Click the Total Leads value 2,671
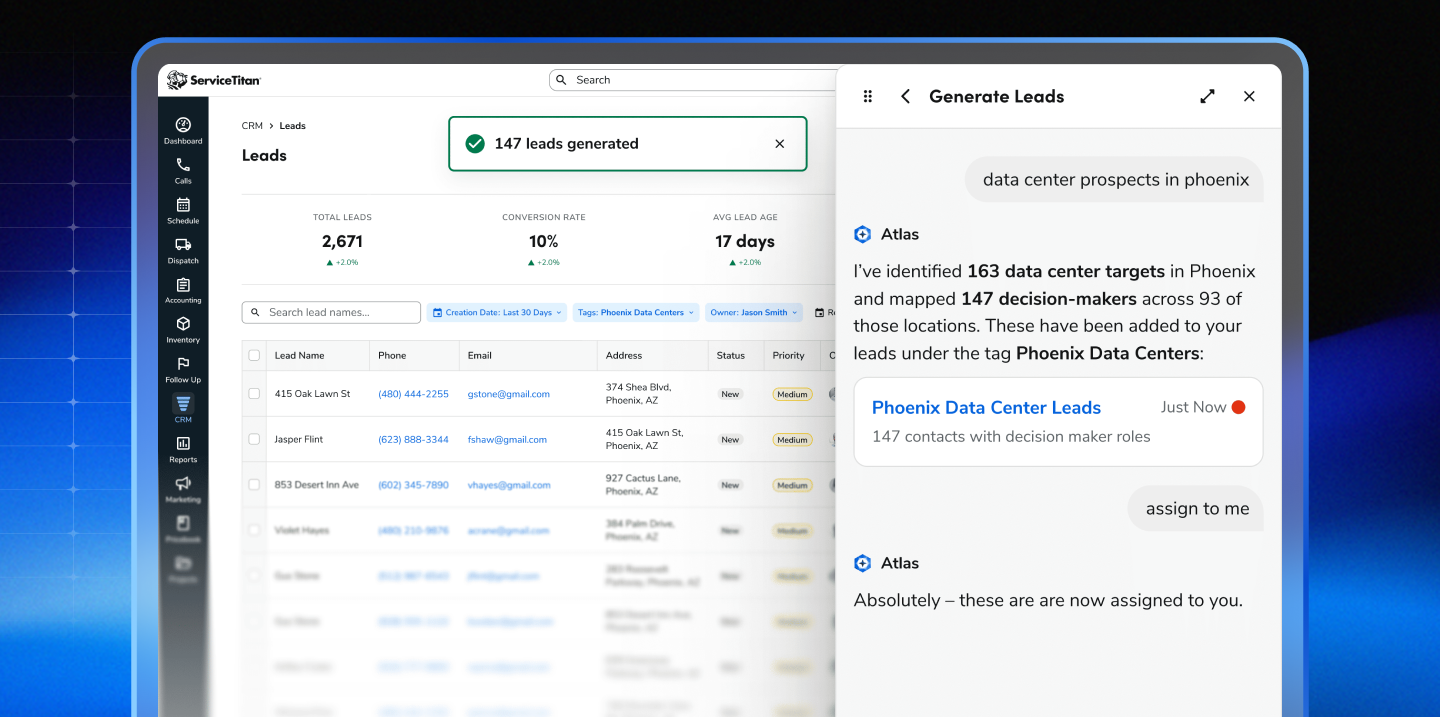1440x717 pixels. coord(342,241)
